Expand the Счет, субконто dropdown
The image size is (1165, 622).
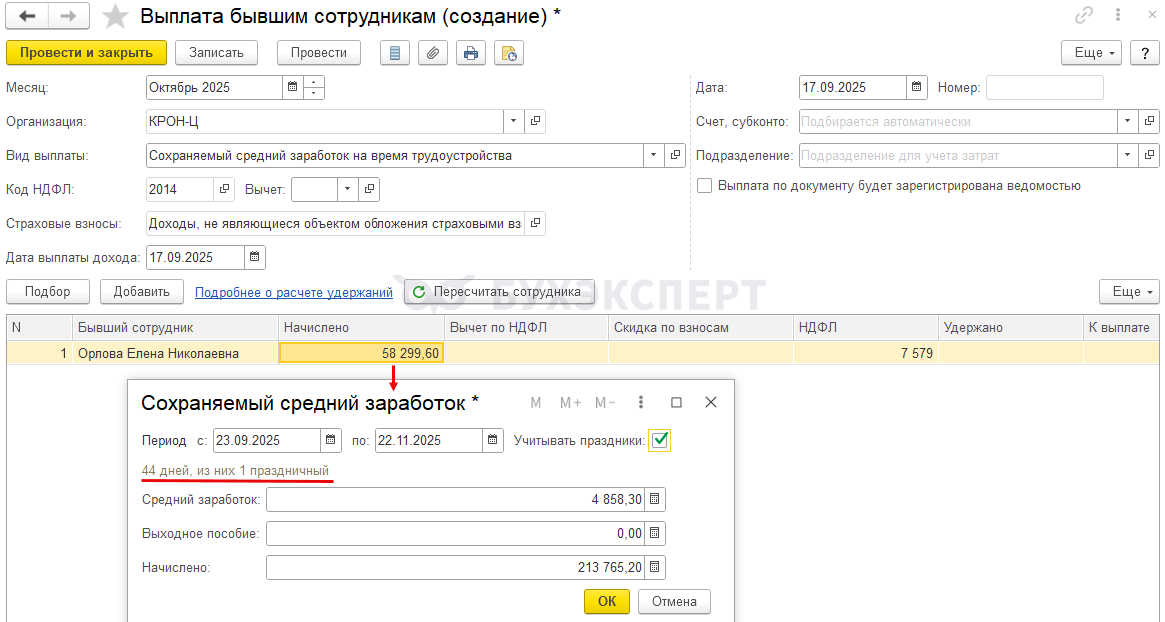click(x=1128, y=121)
